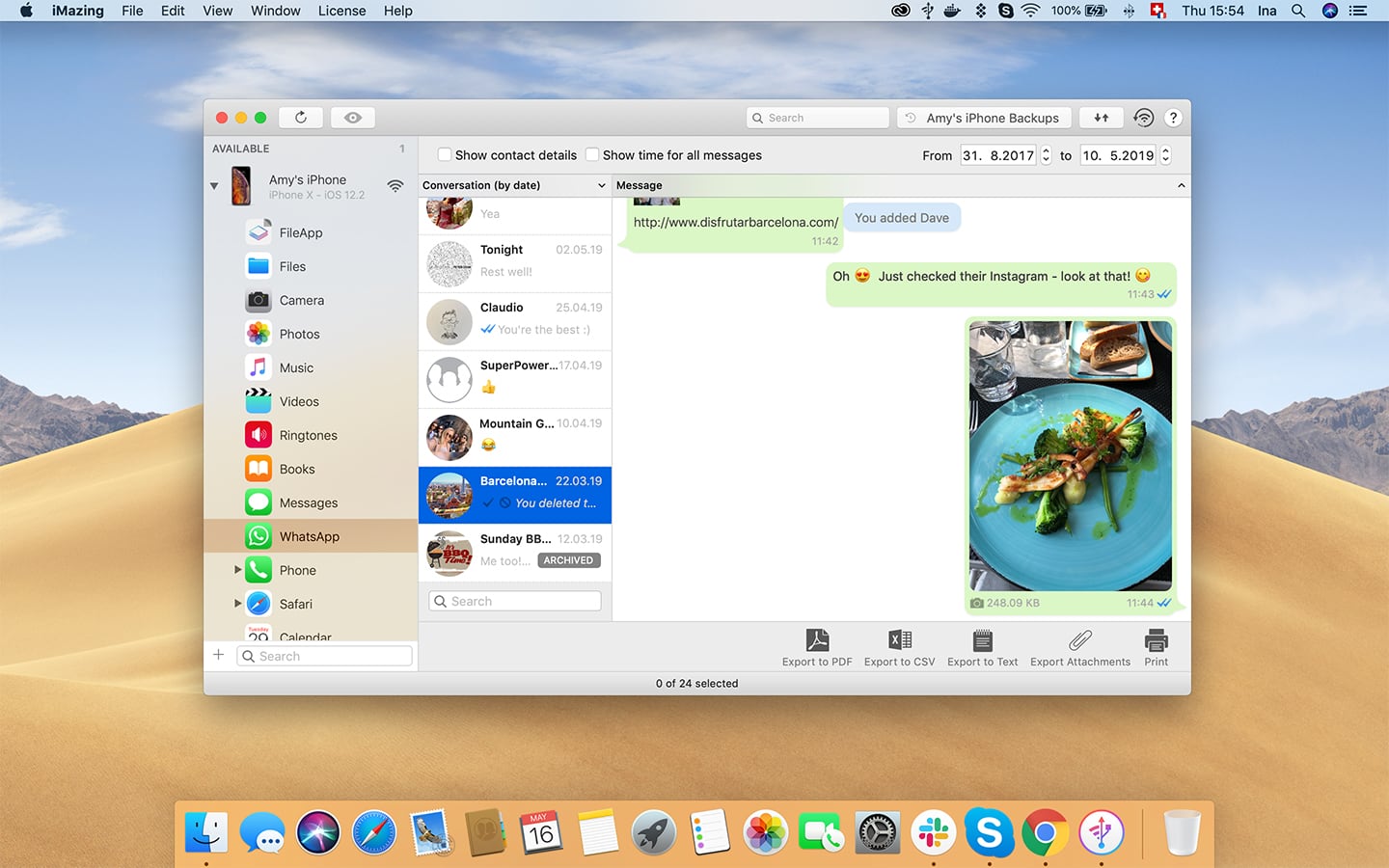Open iMazing icon in the Dock

click(1101, 832)
